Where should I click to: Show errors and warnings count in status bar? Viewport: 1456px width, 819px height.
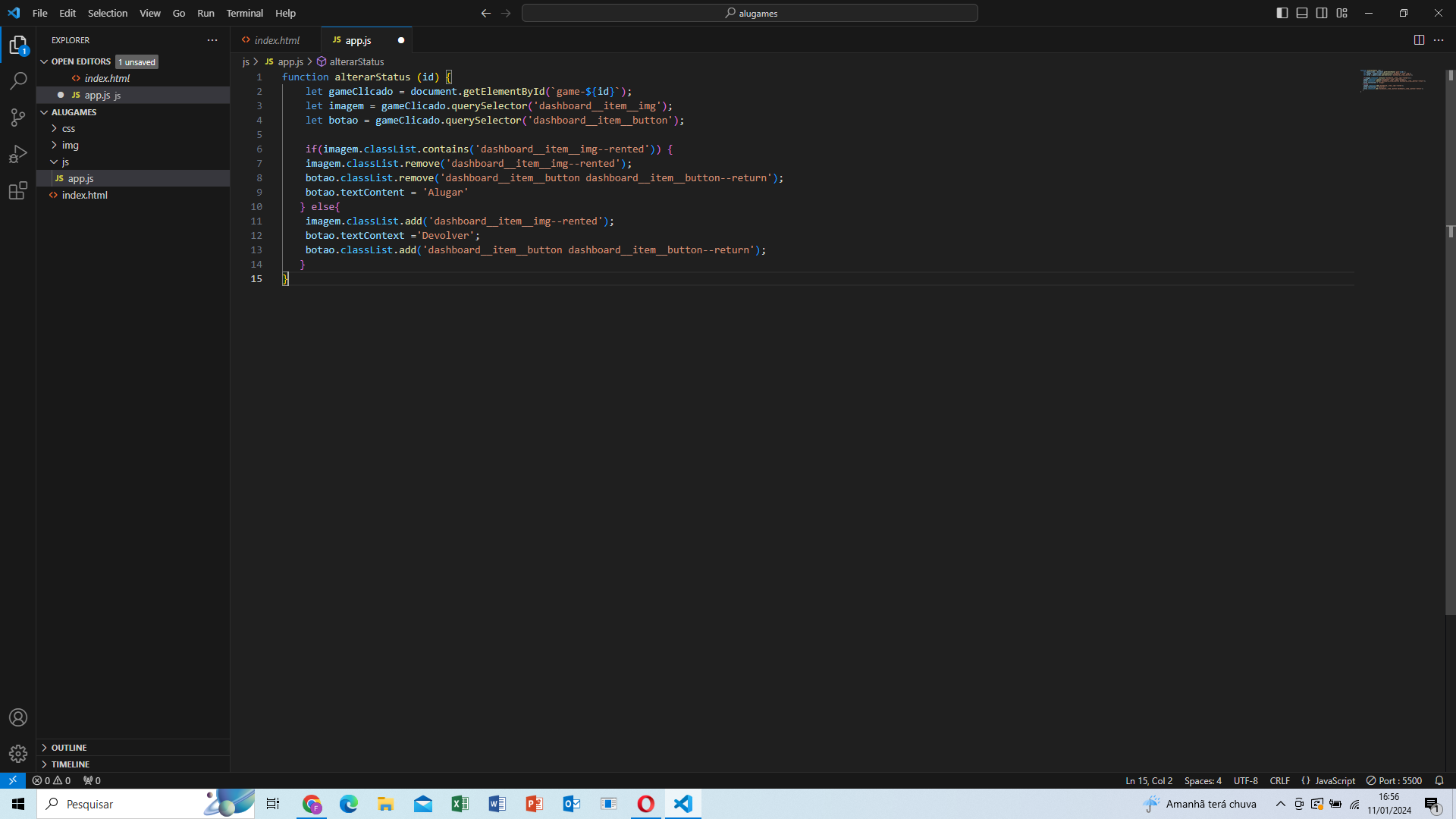click(x=52, y=780)
